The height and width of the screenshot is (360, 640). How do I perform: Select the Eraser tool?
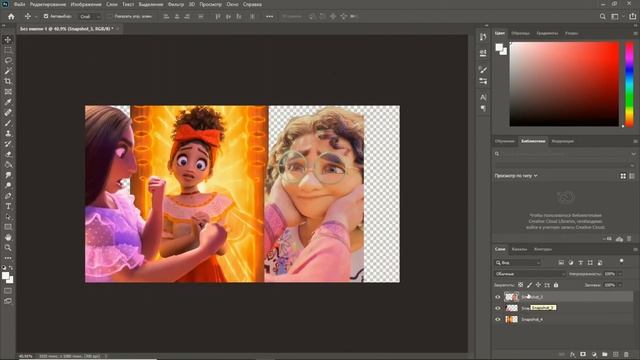click(8, 154)
